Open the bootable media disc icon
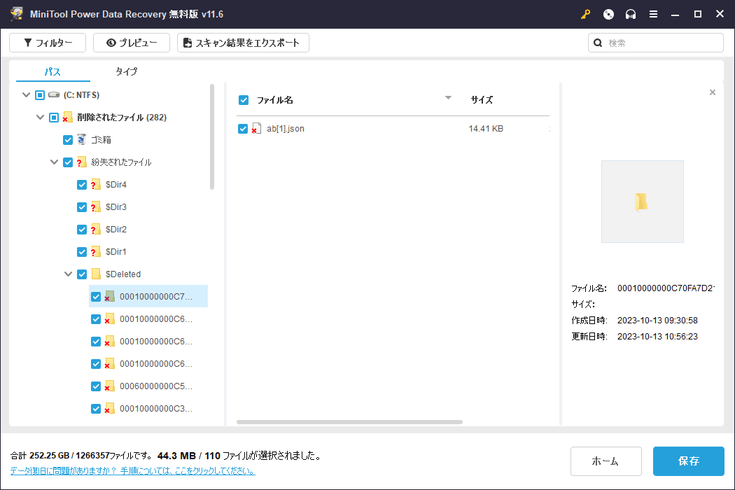The width and height of the screenshot is (735, 490). click(x=609, y=15)
